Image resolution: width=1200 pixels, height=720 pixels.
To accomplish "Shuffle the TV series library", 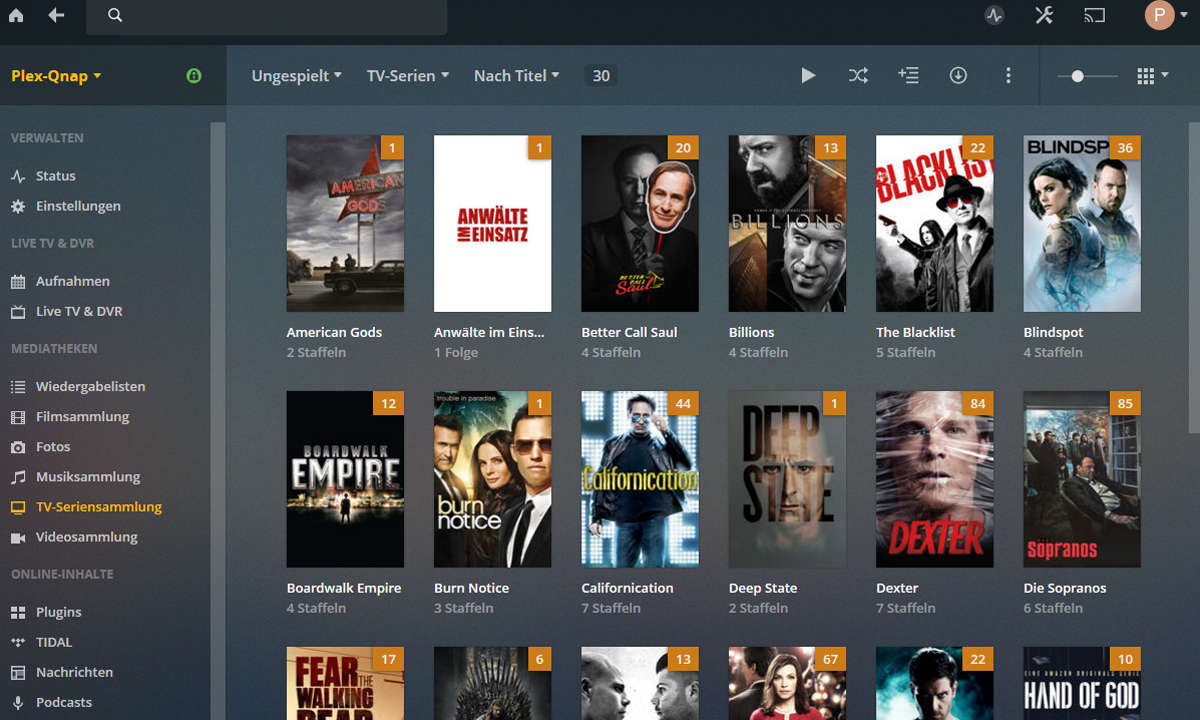I will [858, 75].
